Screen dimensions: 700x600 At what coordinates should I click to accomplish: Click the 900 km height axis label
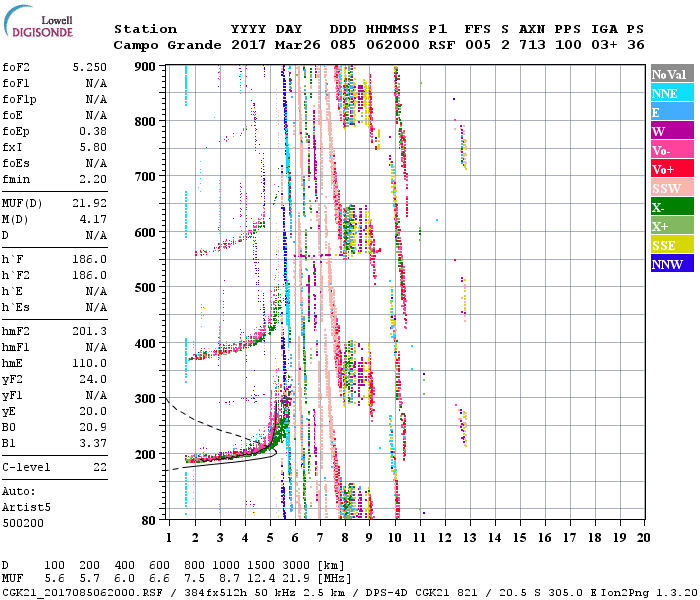tap(146, 67)
